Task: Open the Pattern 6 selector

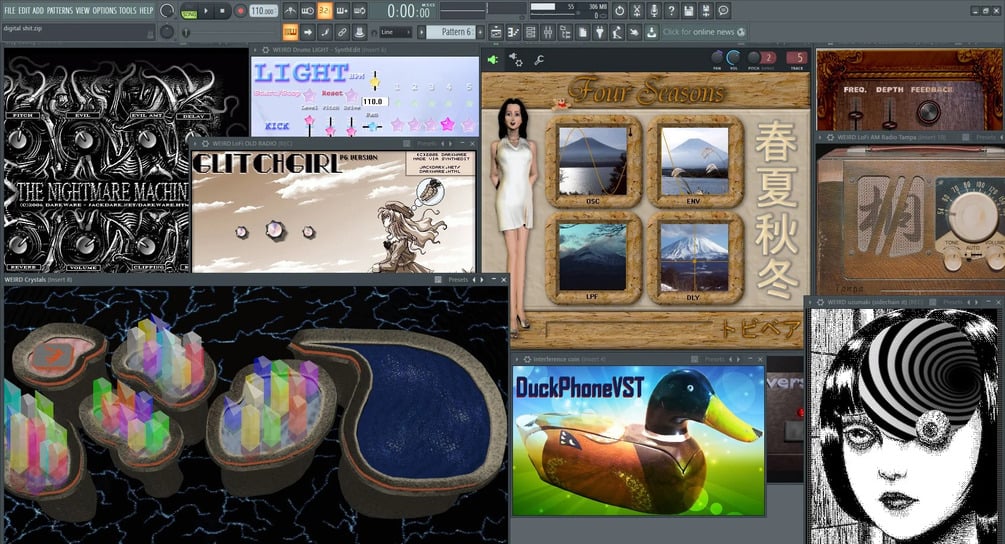Action: 451,32
